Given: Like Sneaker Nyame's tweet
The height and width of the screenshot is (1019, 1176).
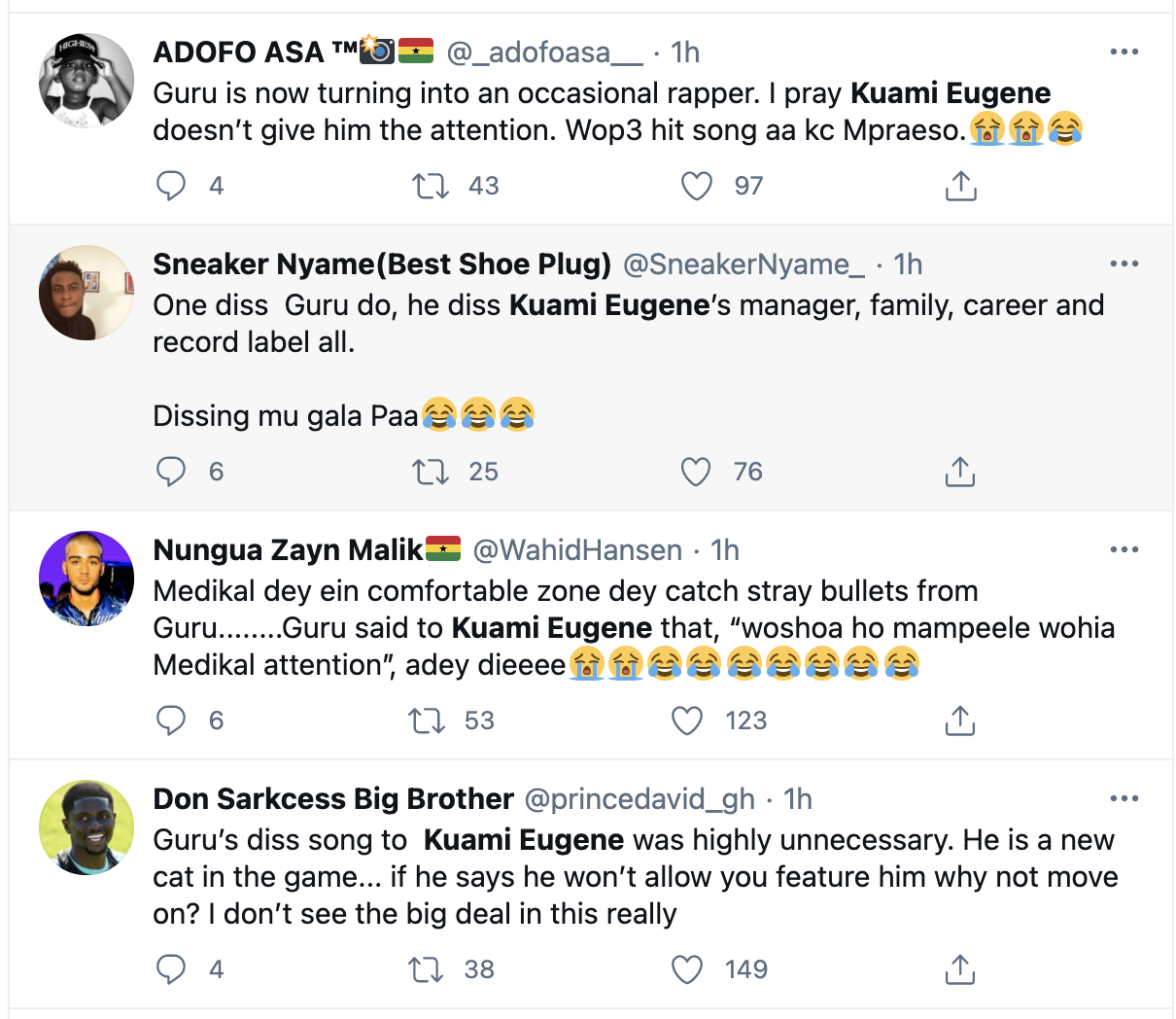Looking at the screenshot, I should coord(696,472).
